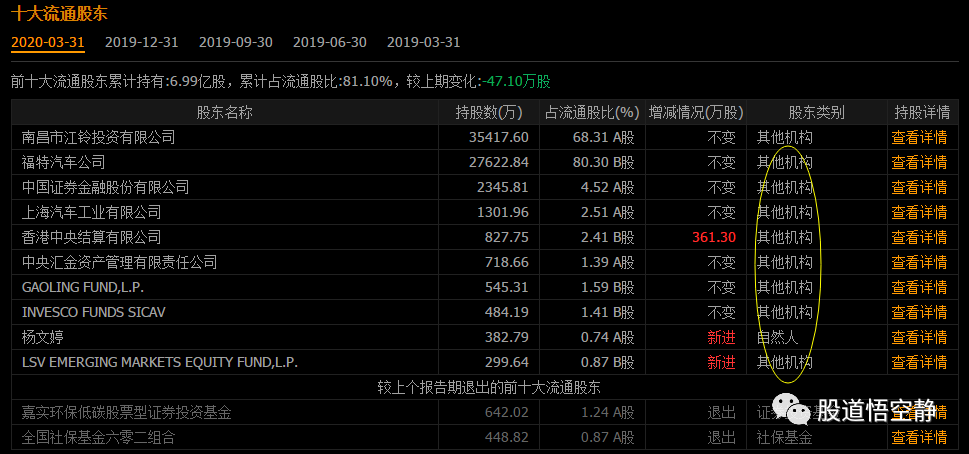Open 查看详情 for 南昌市江铃投资有限公司

[x=919, y=137]
